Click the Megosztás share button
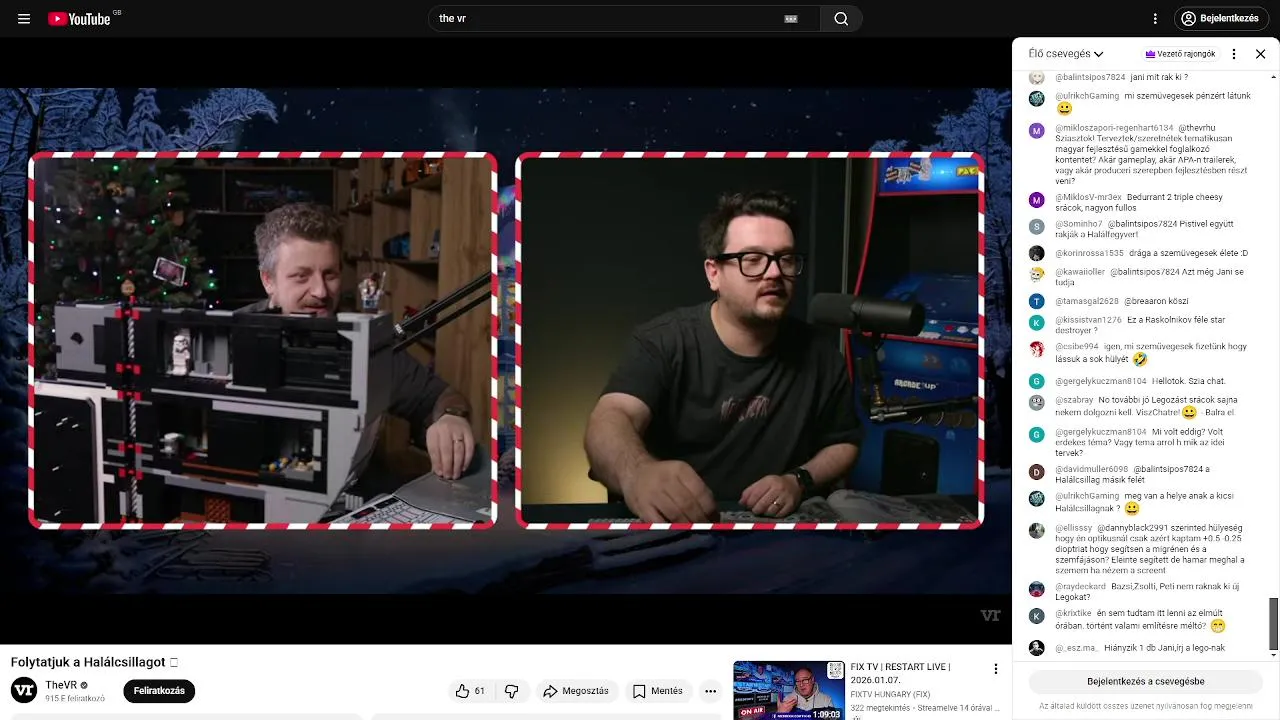 pyautogui.click(x=576, y=691)
